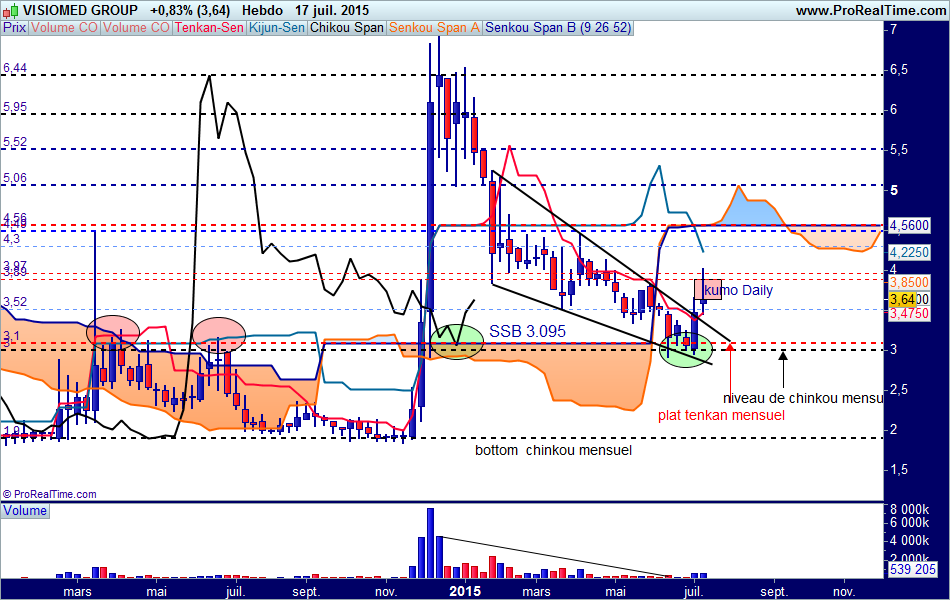Click the niveau de chinkou mensuel annotation
950x600 pixels.
click(x=803, y=398)
